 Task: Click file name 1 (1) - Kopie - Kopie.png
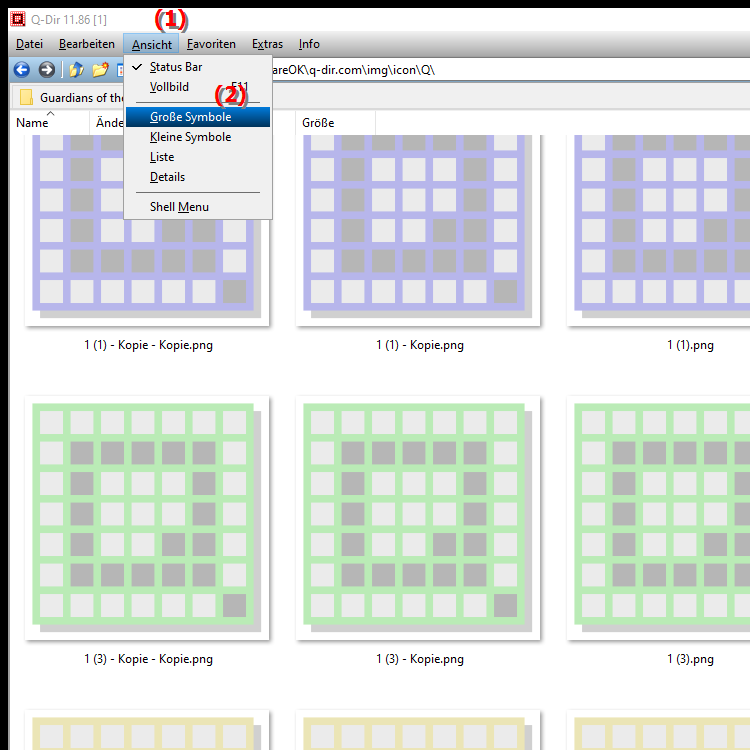tap(148, 345)
